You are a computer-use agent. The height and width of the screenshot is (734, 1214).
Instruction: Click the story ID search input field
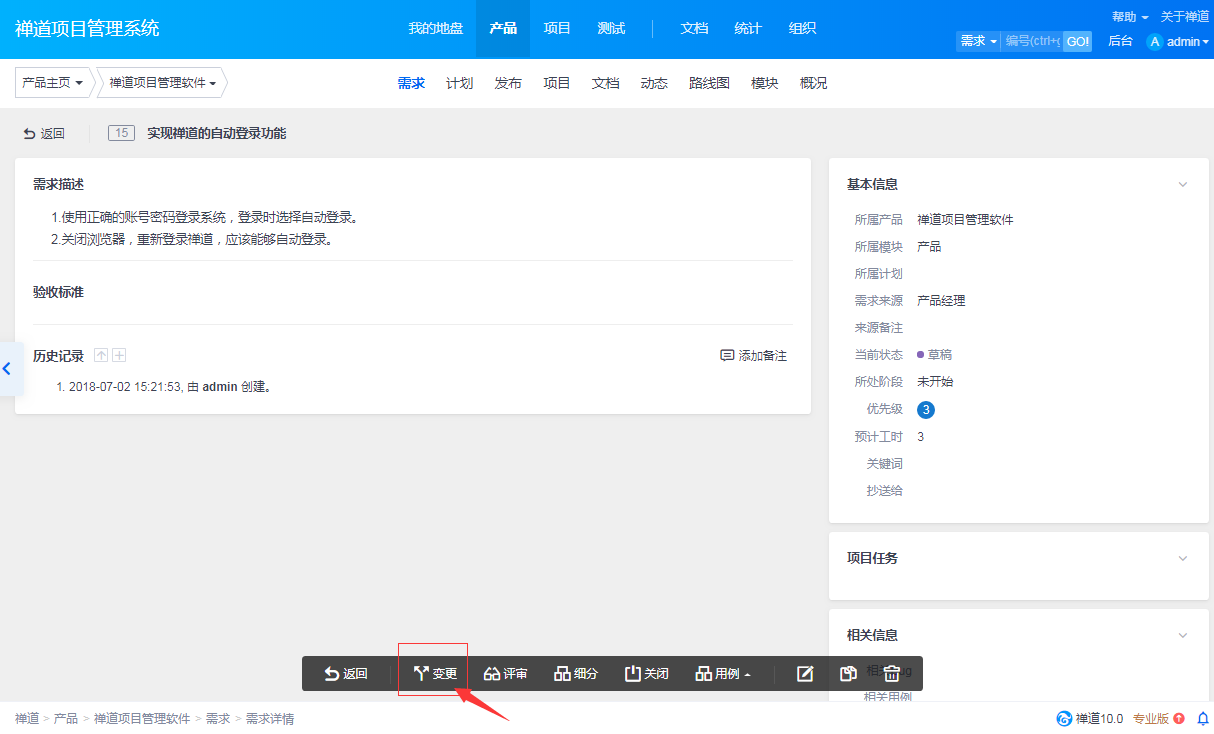(x=1032, y=41)
